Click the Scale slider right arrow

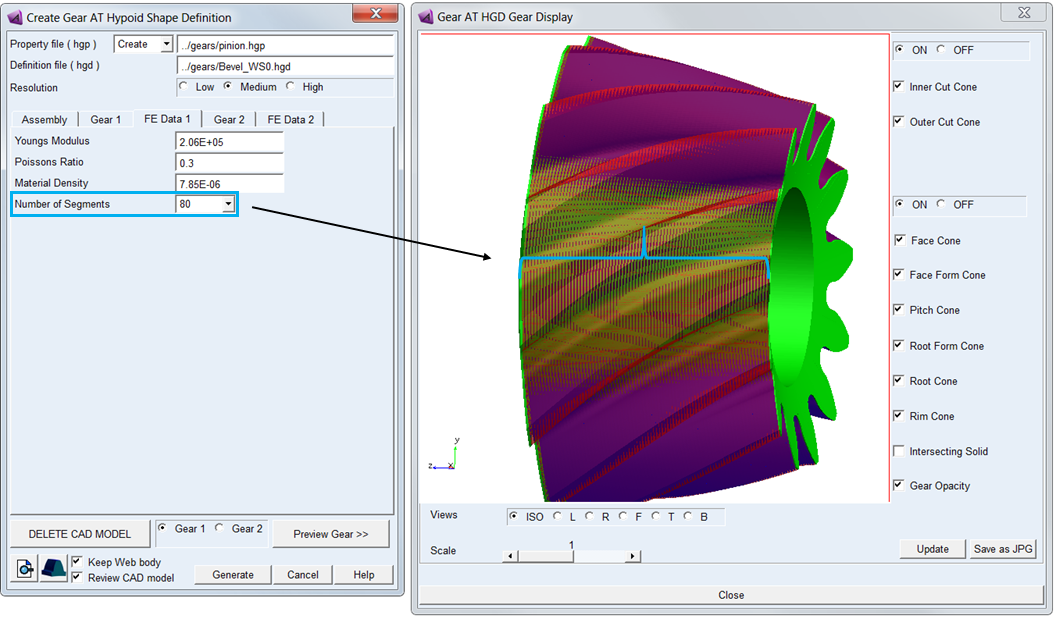(632, 556)
